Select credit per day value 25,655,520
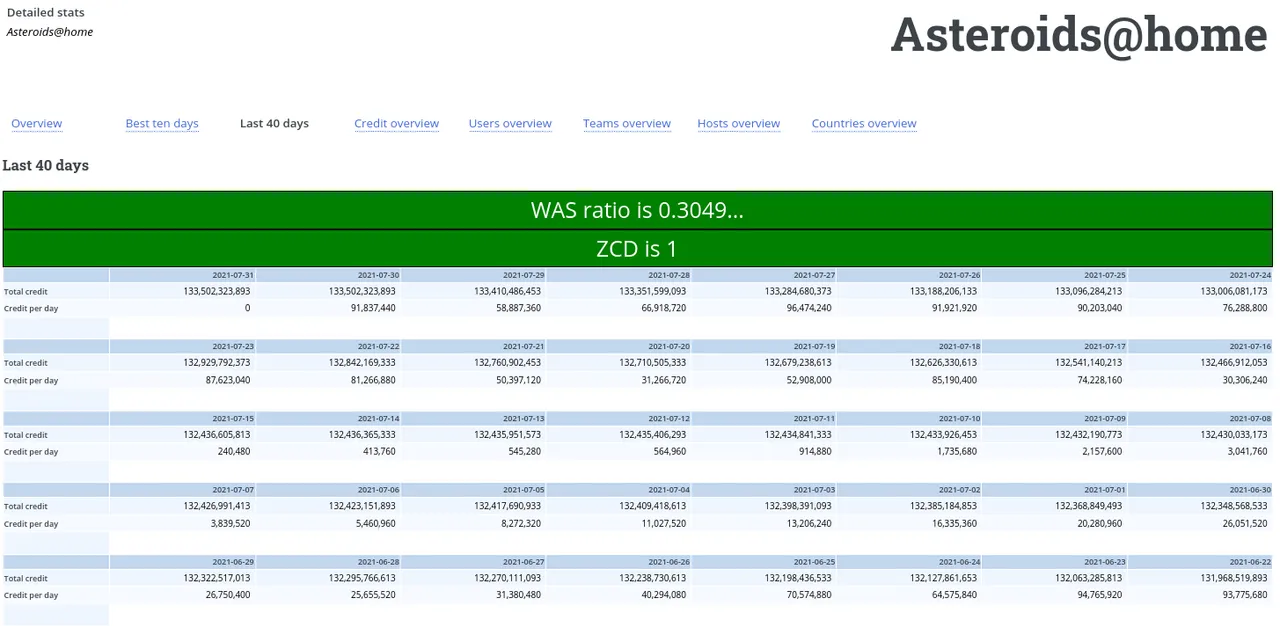The height and width of the screenshot is (626, 1280). coord(374,595)
